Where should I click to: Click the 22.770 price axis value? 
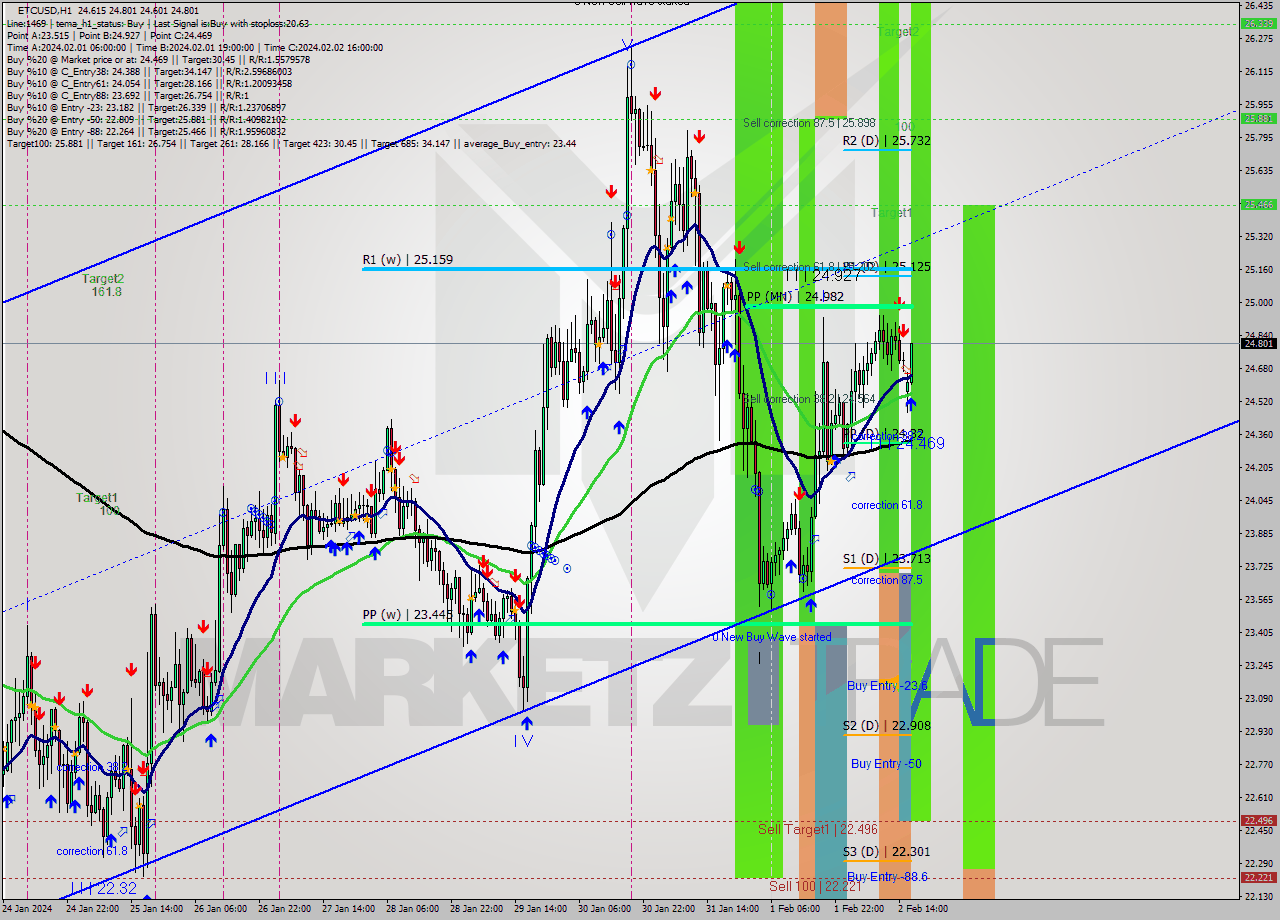click(x=1258, y=765)
